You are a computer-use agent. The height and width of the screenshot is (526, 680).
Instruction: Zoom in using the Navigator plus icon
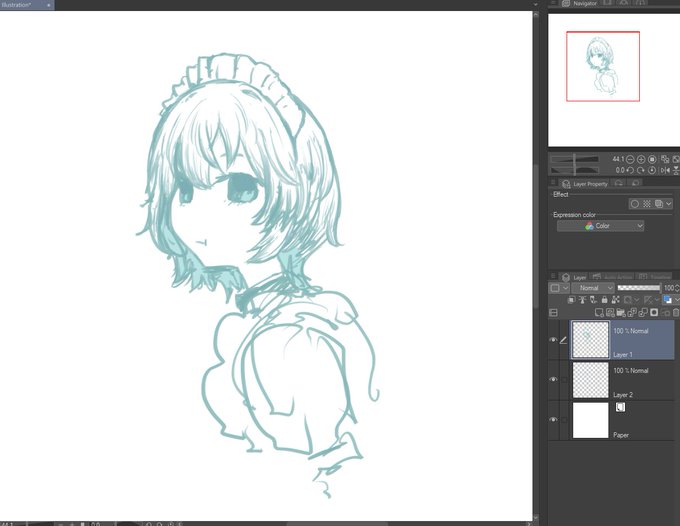(641, 160)
